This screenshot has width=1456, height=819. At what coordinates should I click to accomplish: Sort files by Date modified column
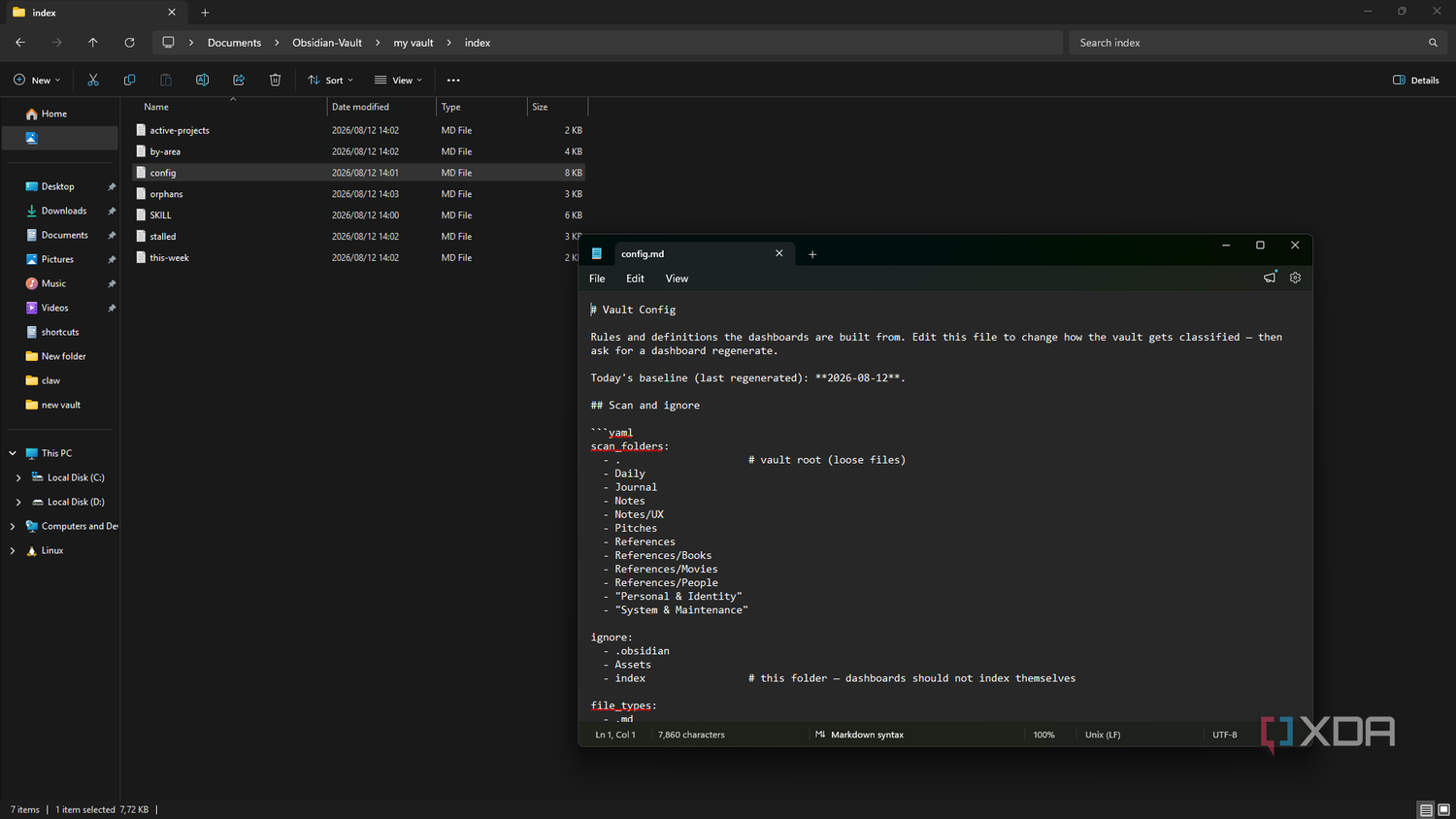pyautogui.click(x=381, y=107)
